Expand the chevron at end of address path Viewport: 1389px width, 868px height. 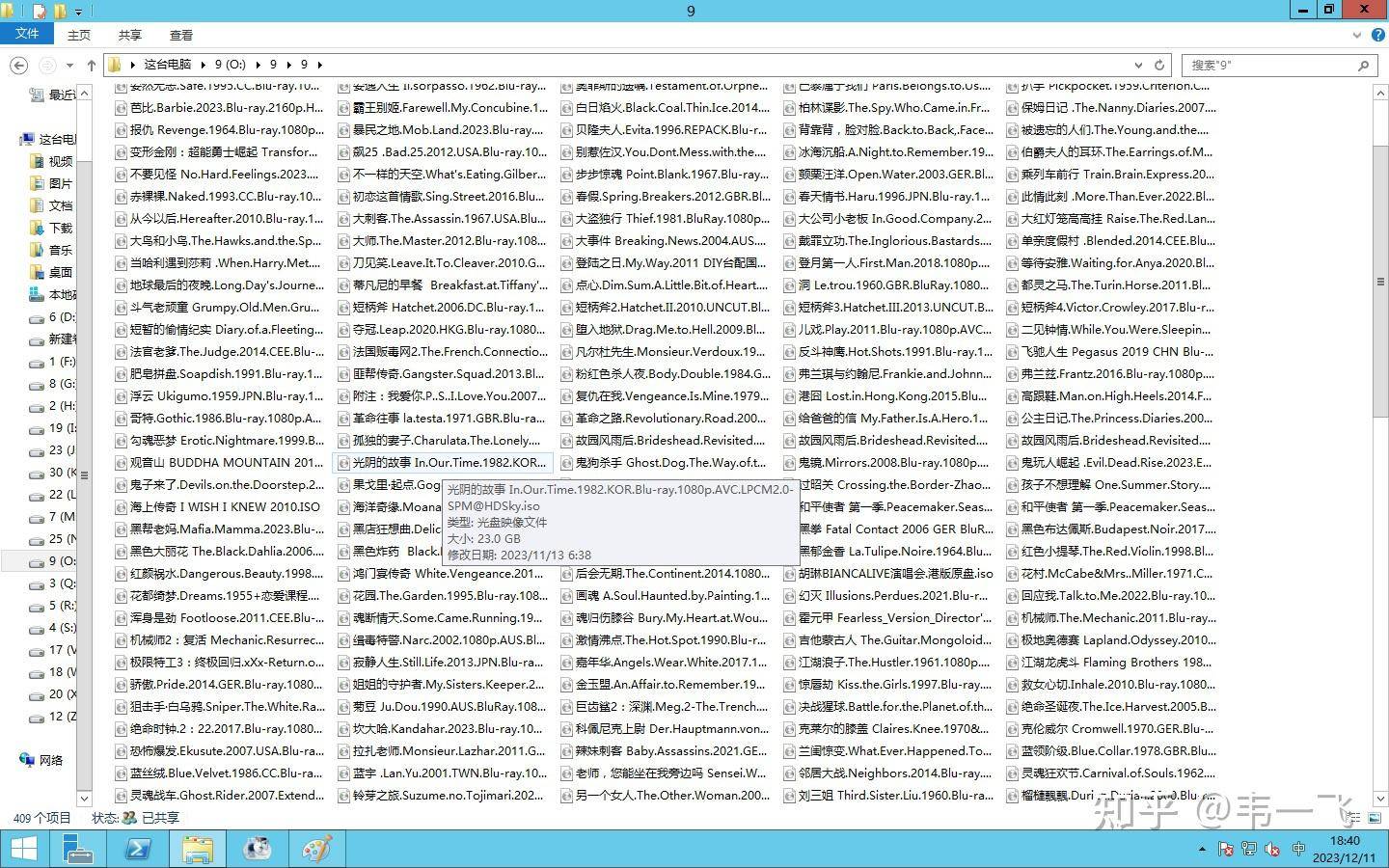[319, 65]
